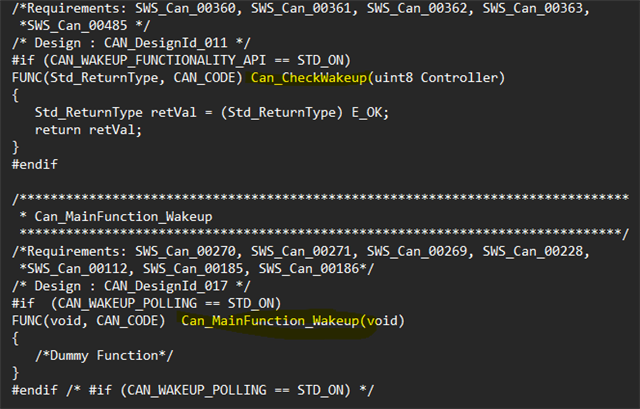Click the 'CAN_DesignId_017' design comment
The height and width of the screenshot is (409, 640).
click(166, 286)
